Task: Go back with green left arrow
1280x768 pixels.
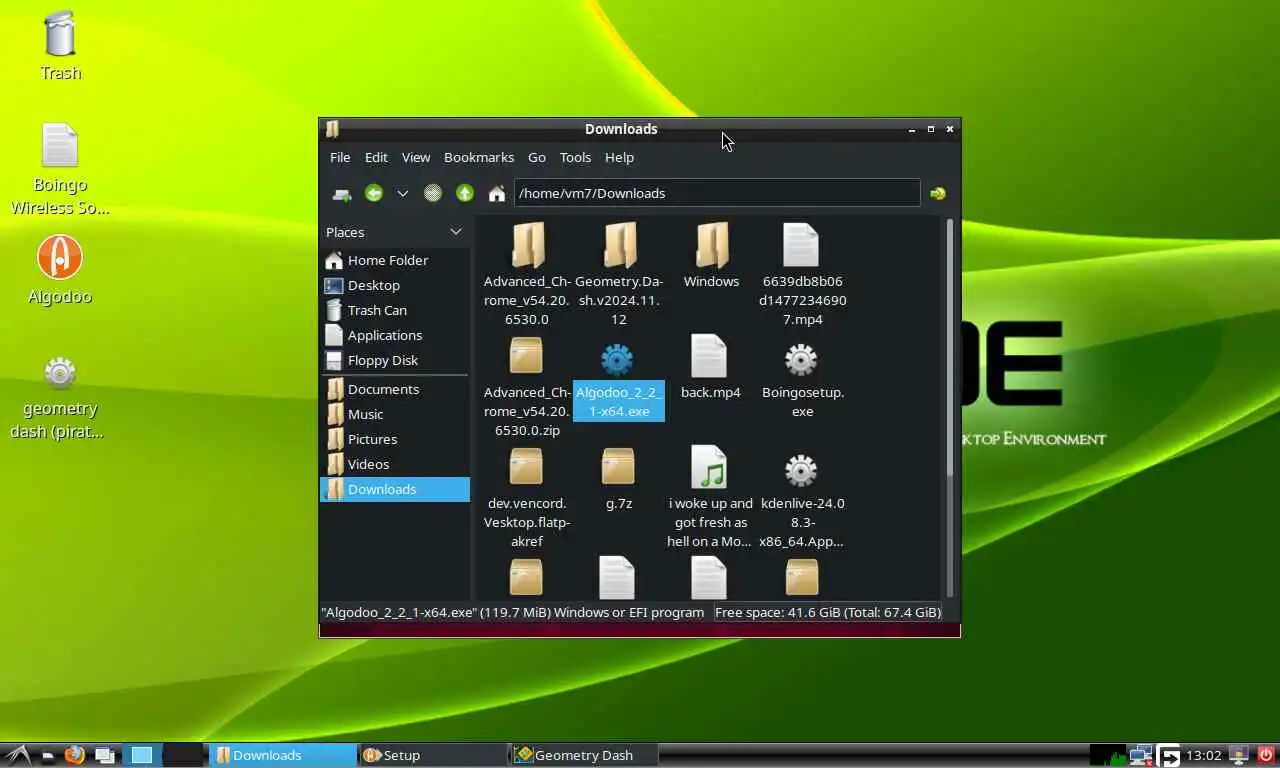Action: pos(374,193)
